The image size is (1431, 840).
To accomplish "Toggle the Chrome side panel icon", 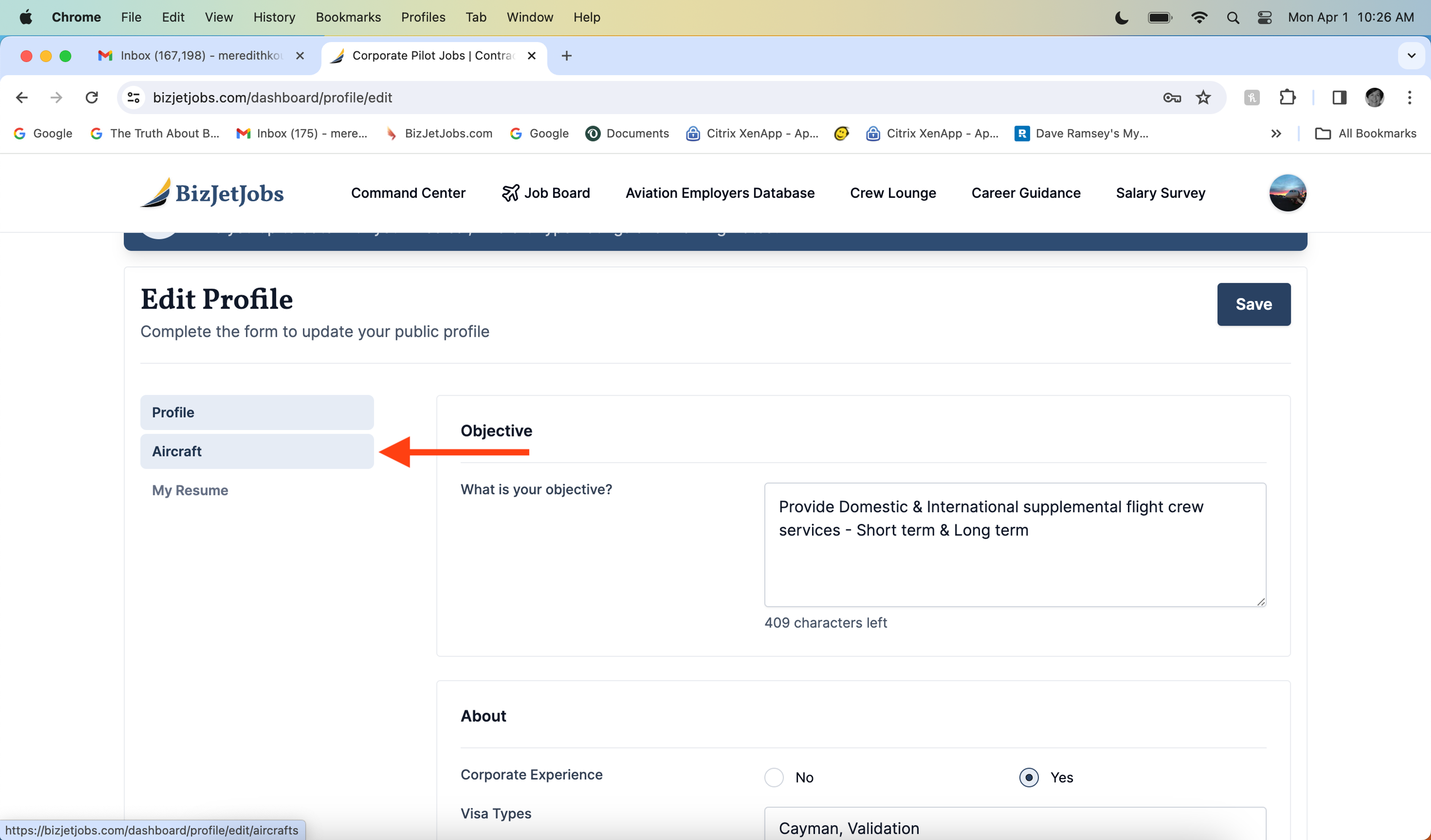I will point(1339,98).
